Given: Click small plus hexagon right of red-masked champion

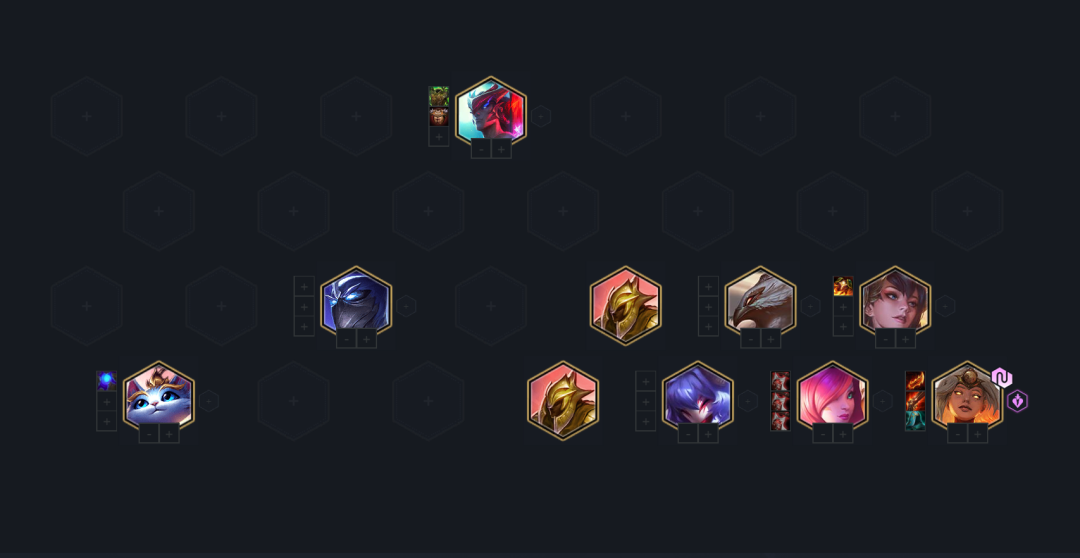Looking at the screenshot, I should (x=541, y=116).
